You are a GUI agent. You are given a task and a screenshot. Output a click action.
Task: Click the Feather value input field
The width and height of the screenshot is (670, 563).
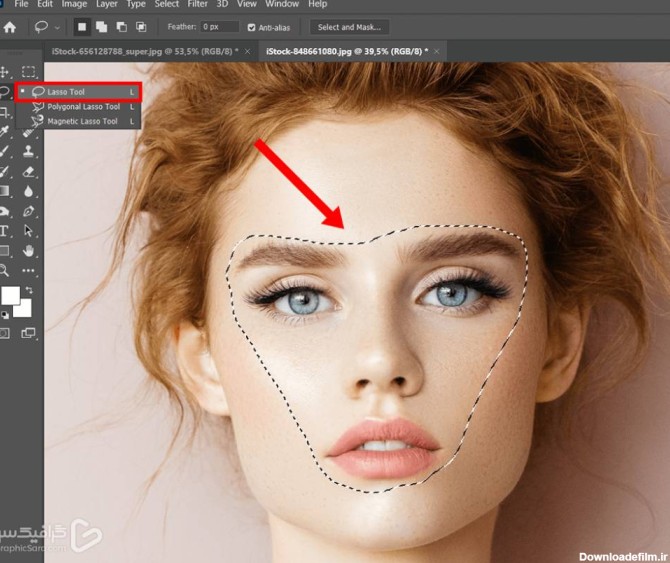(x=219, y=27)
